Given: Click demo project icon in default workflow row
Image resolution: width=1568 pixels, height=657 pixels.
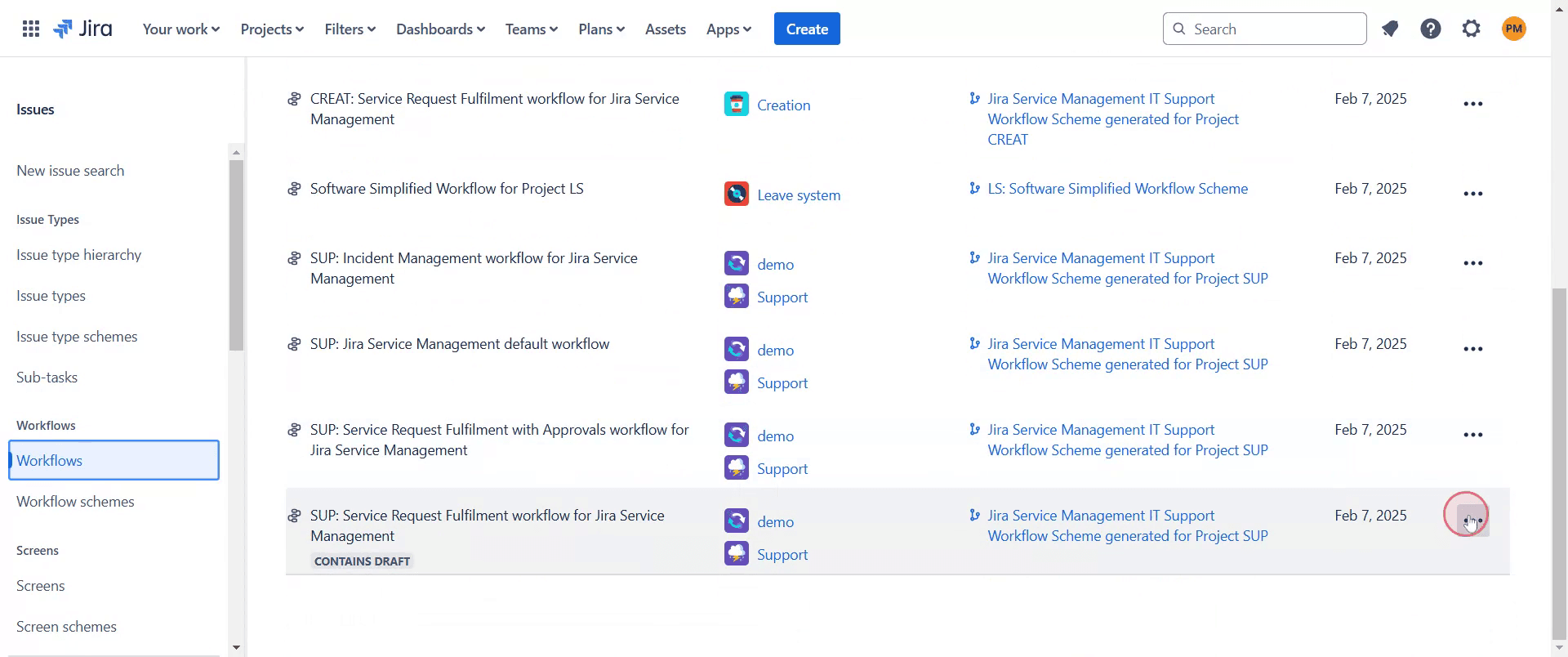Looking at the screenshot, I should (737, 349).
